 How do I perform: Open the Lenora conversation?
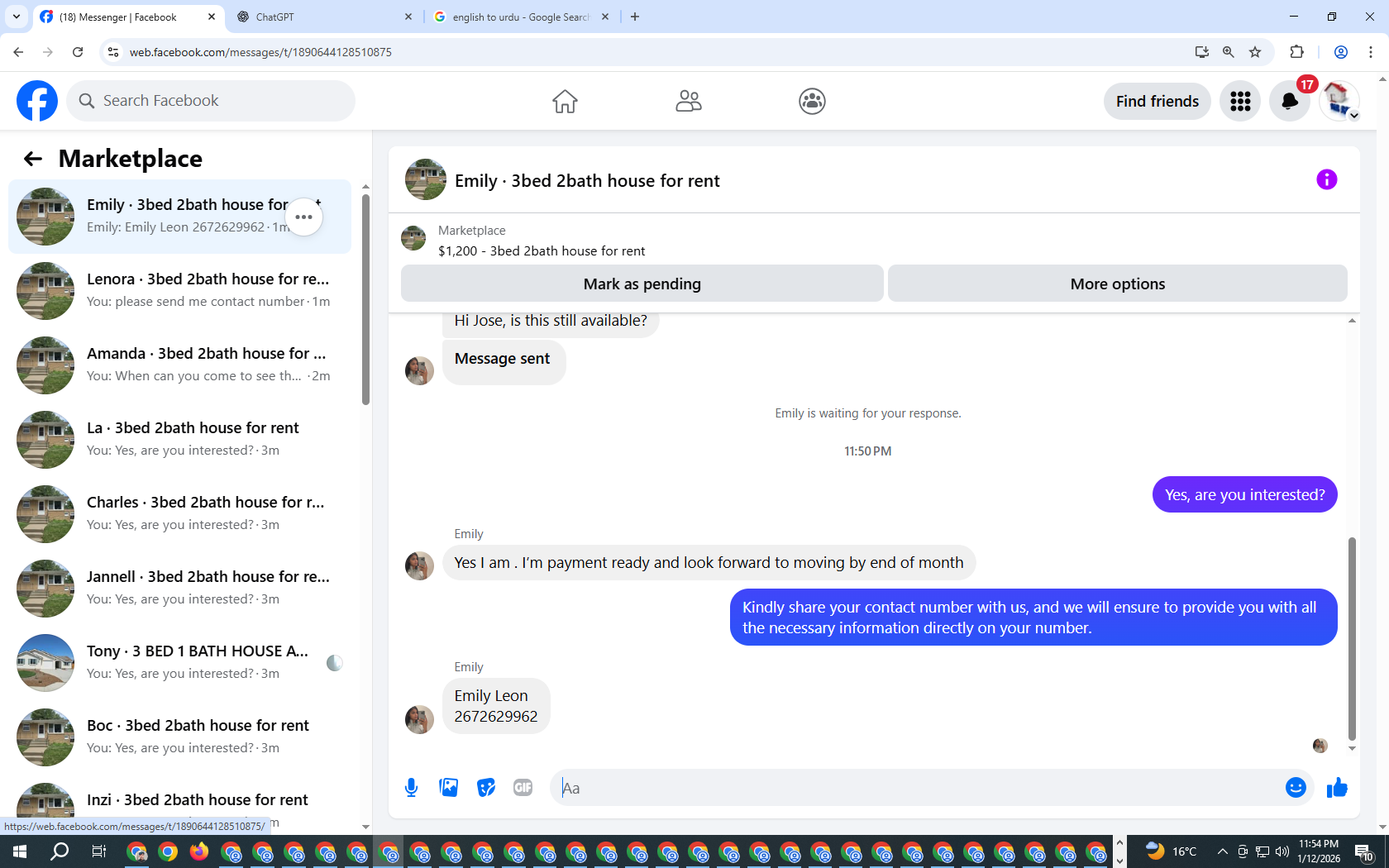(x=180, y=291)
